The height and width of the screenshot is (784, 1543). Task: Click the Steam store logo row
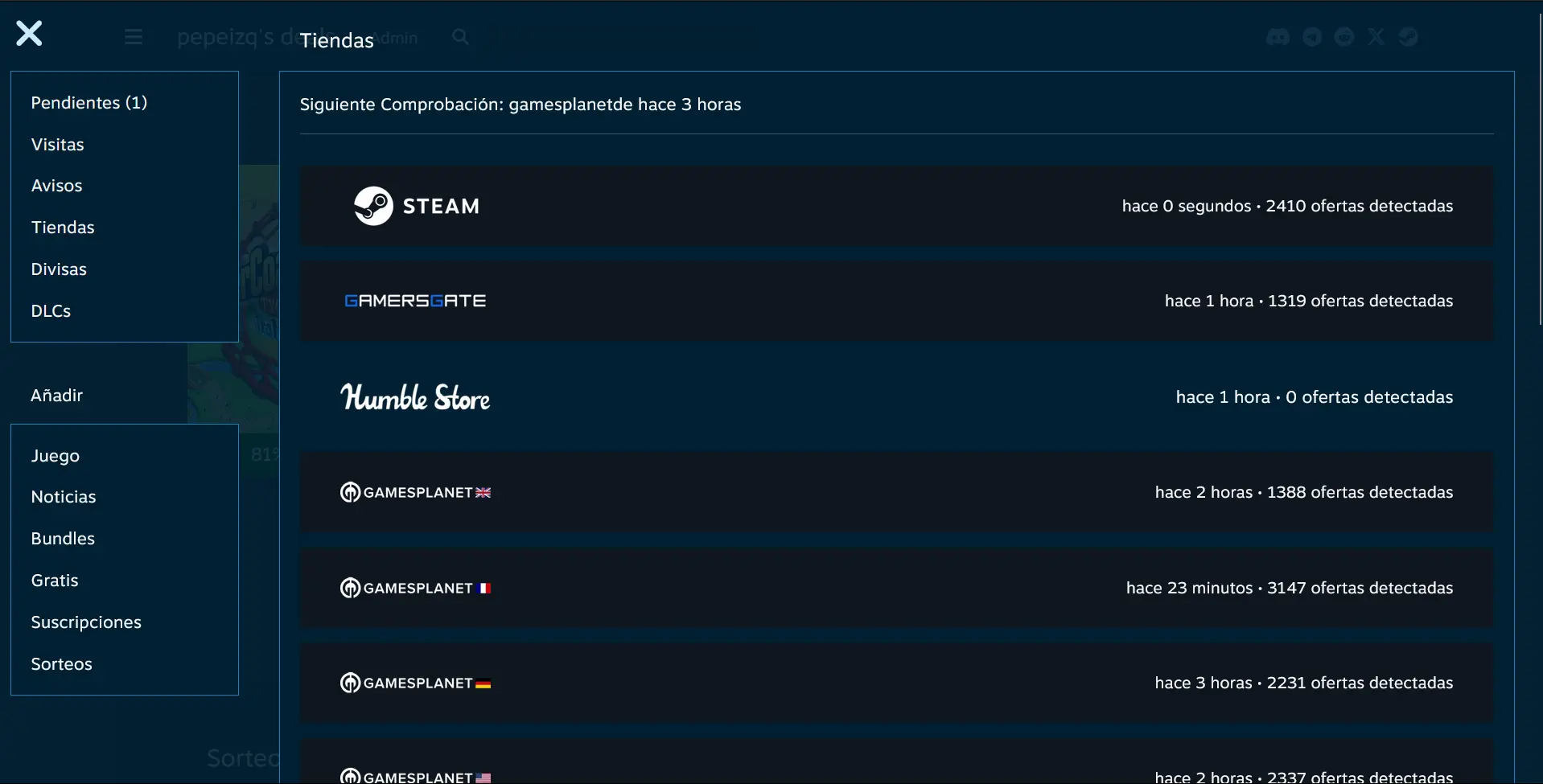[x=417, y=206]
